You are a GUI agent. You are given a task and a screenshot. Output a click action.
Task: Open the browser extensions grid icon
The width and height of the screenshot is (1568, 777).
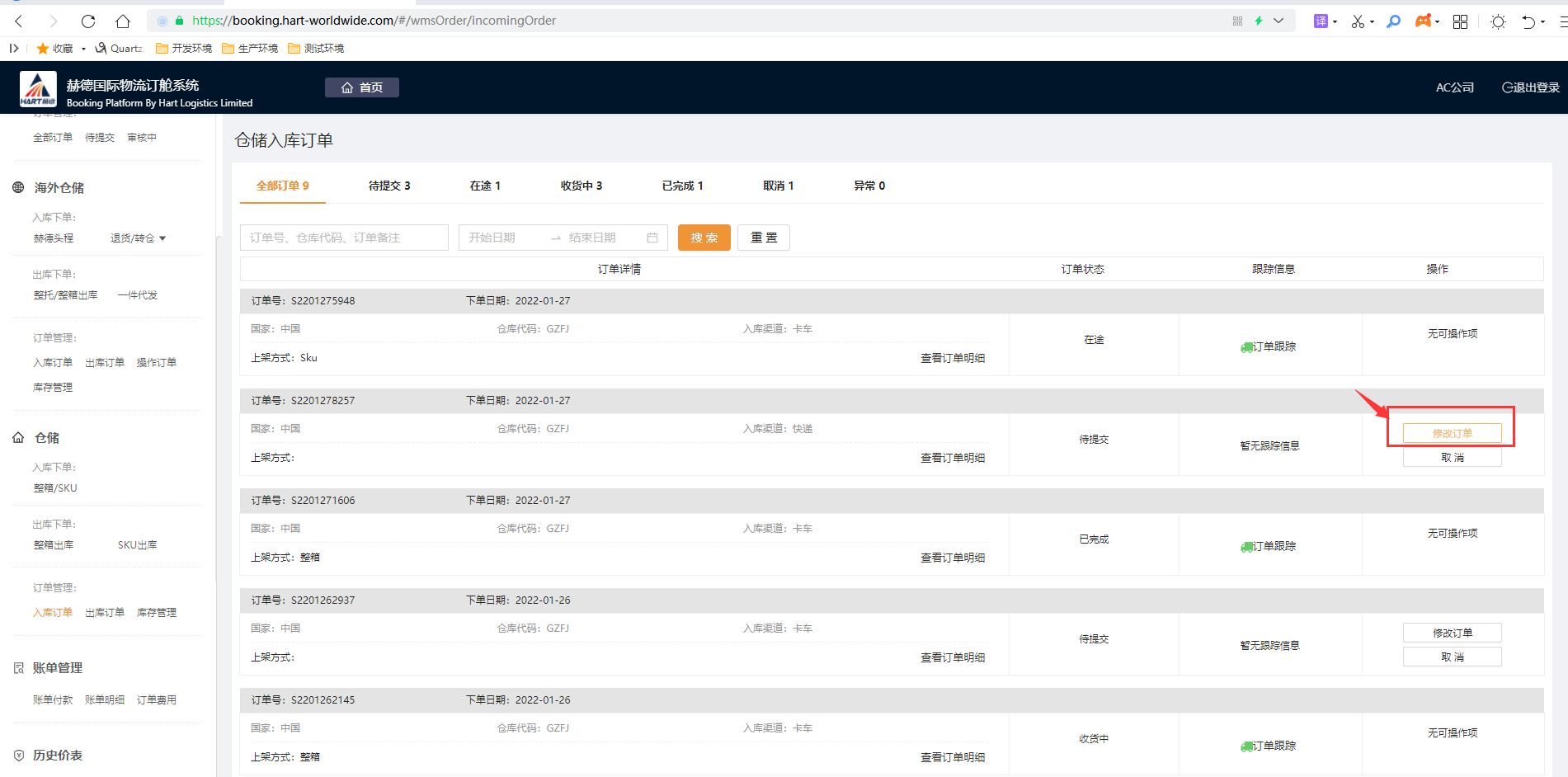[x=1460, y=21]
